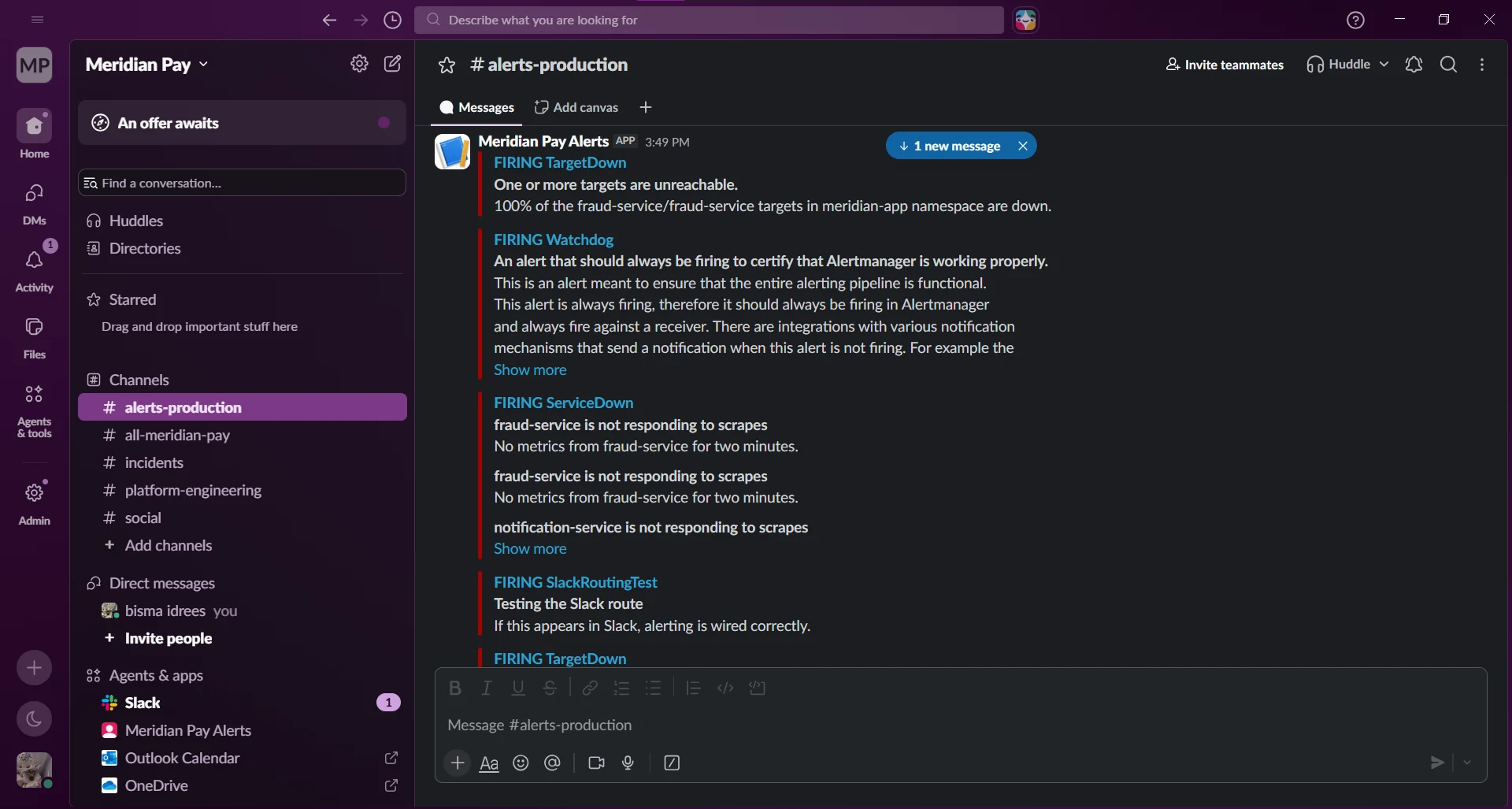Star the alerts-production channel

[447, 65]
